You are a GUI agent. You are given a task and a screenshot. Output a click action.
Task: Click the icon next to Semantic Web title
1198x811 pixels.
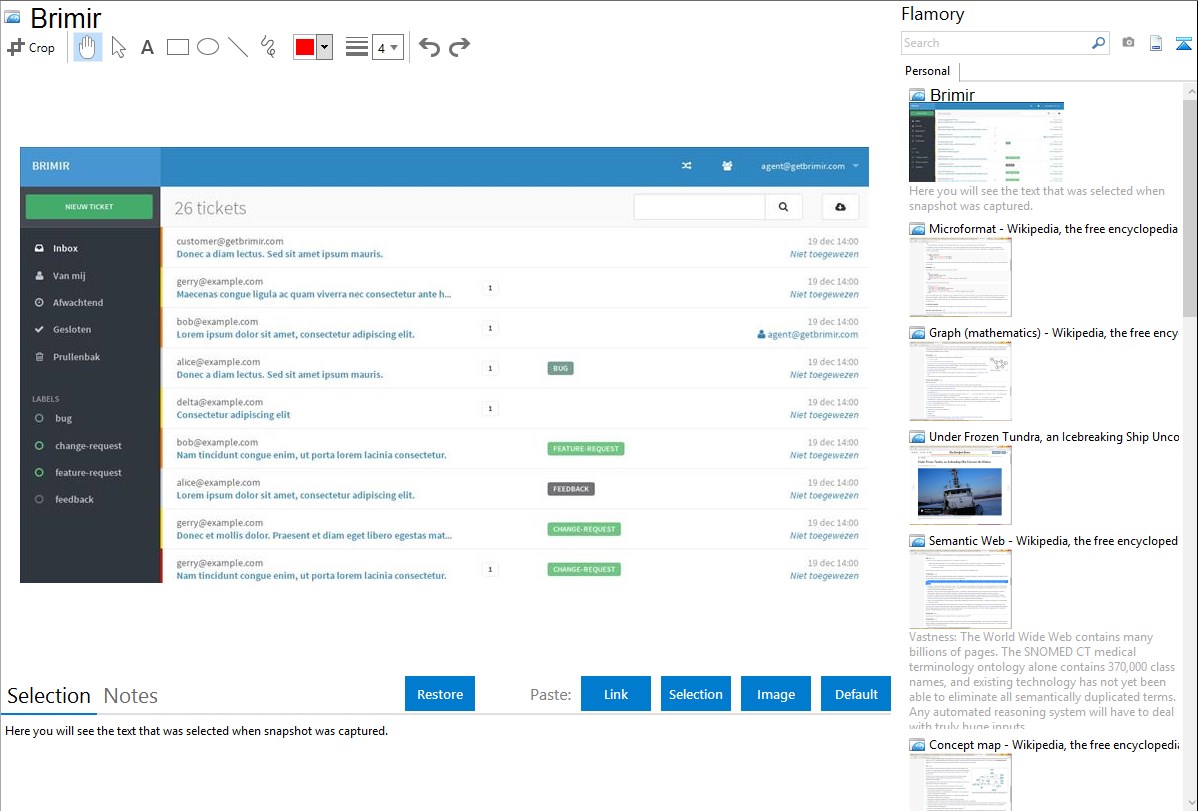coord(917,540)
